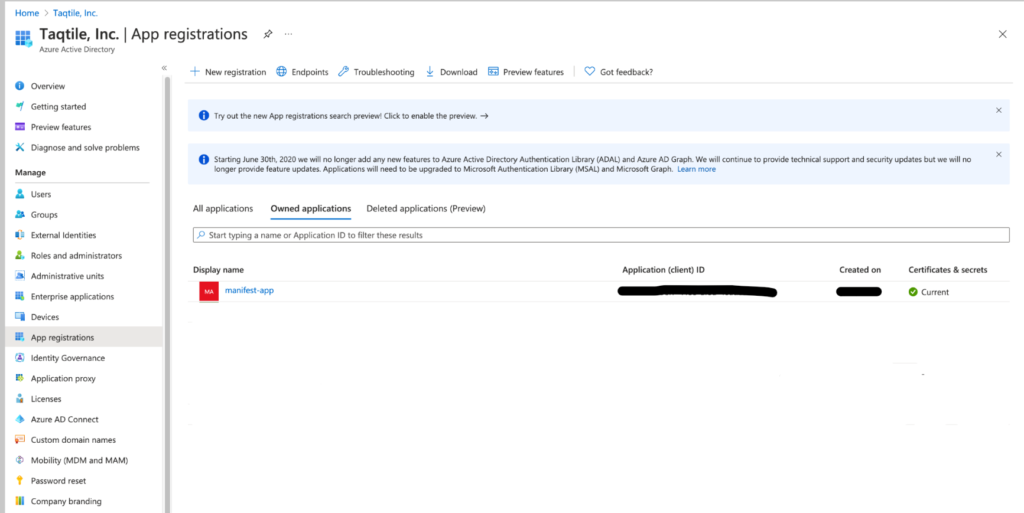Screen dimensions: 1024x513
Task: Click the Overview sidebar icon
Action: [20, 86]
